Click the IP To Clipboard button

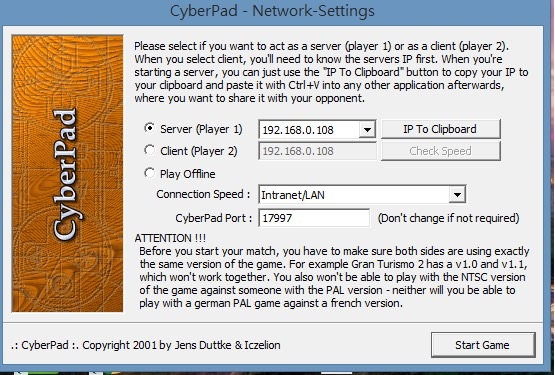click(x=441, y=129)
